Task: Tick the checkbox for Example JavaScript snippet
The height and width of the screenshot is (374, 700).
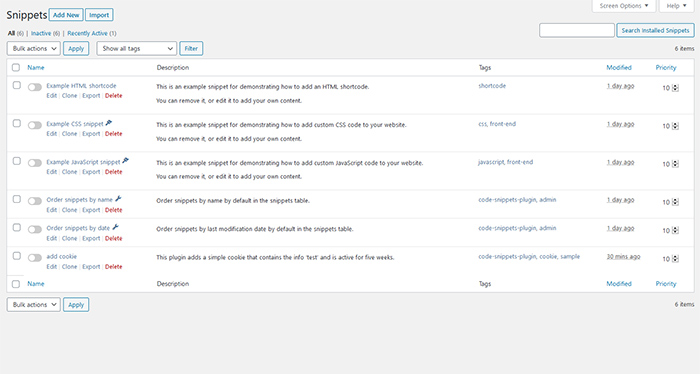Action: click(x=17, y=161)
